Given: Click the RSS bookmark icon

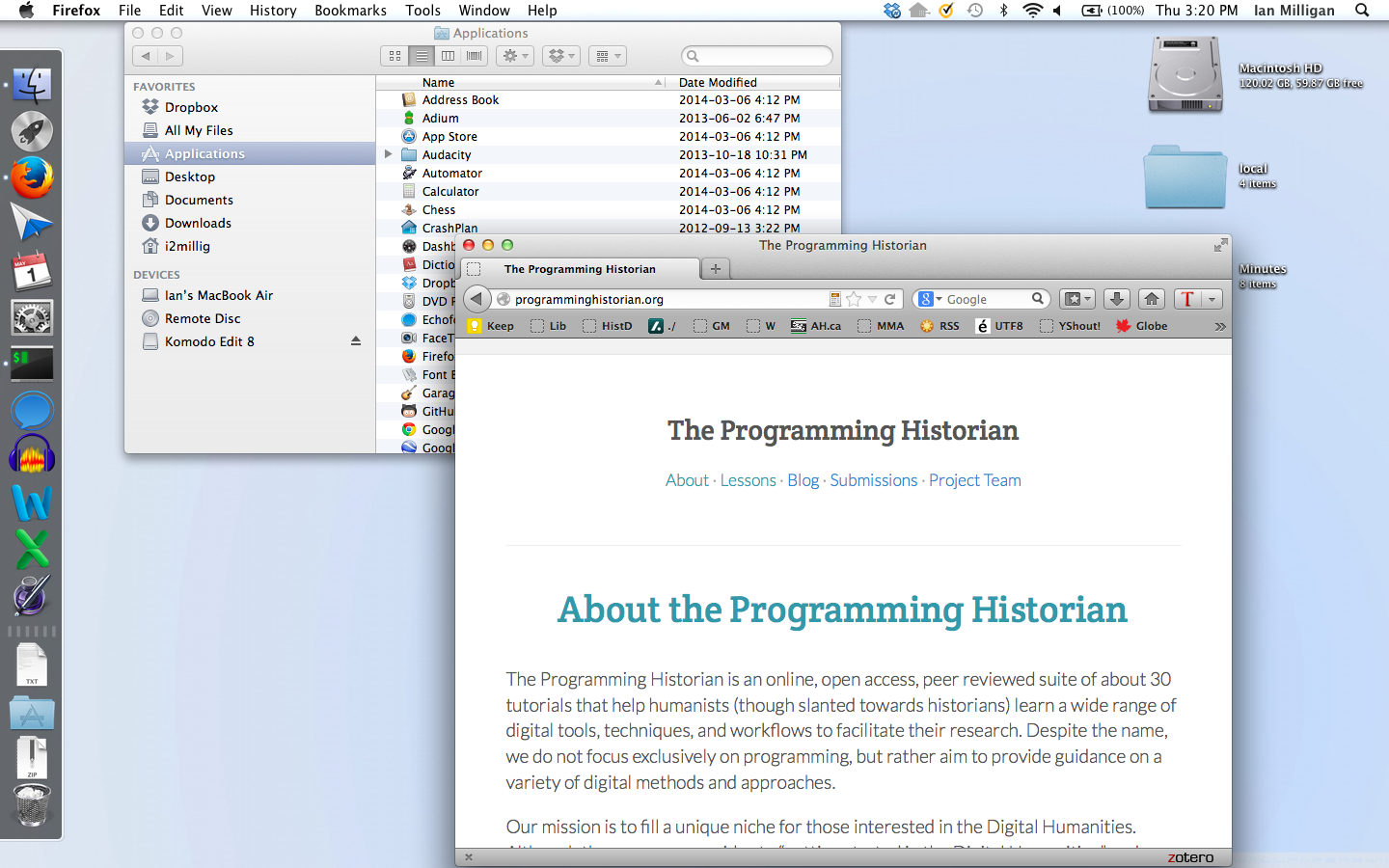Looking at the screenshot, I should click(x=938, y=325).
